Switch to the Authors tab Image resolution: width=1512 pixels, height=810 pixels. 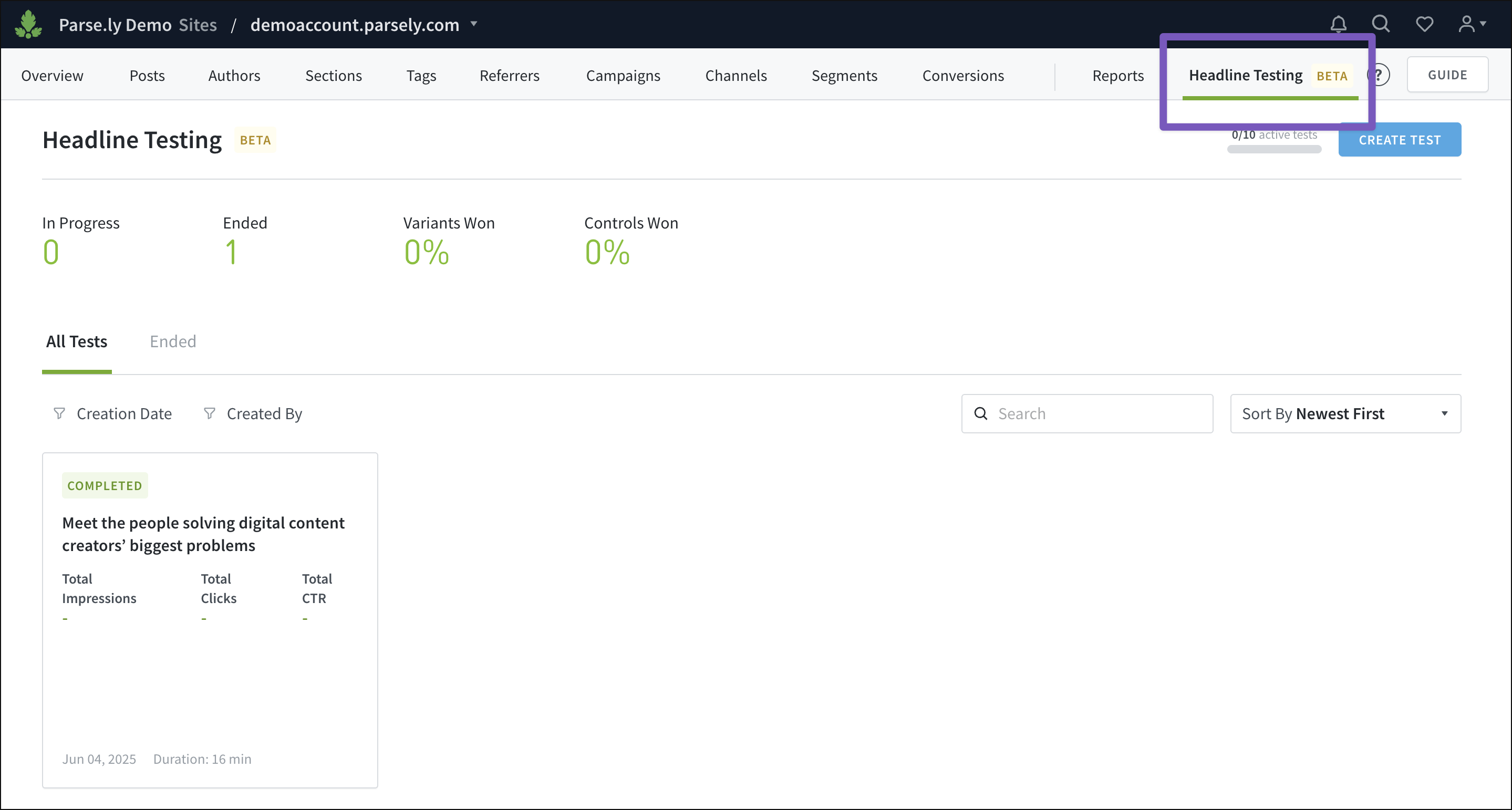pyautogui.click(x=234, y=75)
